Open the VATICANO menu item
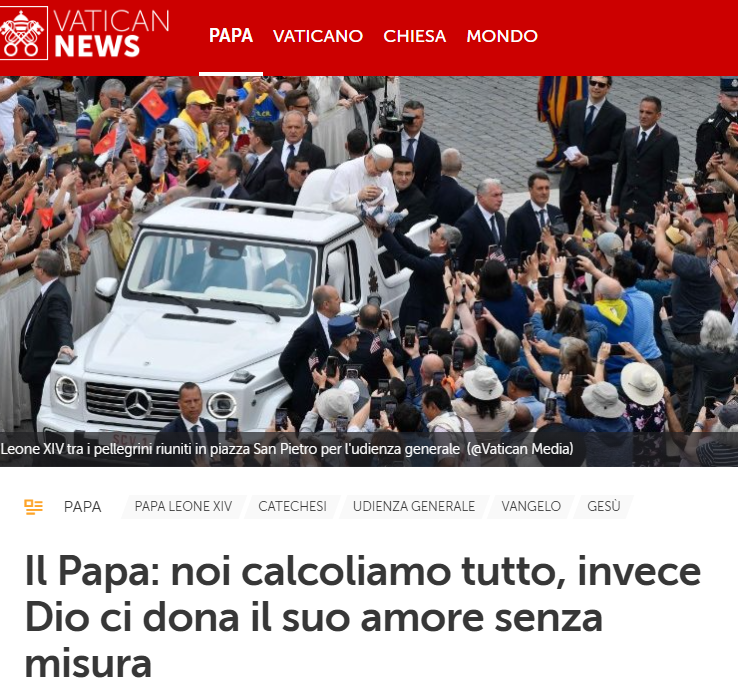Image resolution: width=738 pixels, height=697 pixels. click(318, 36)
